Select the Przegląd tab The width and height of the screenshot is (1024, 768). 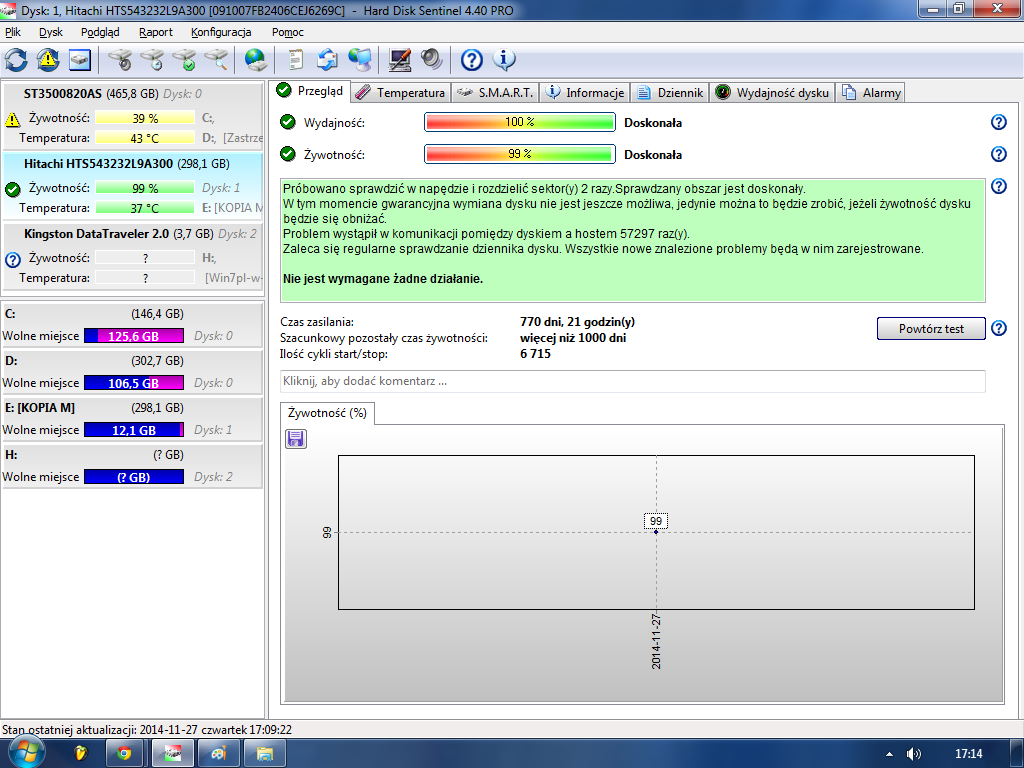coord(310,91)
